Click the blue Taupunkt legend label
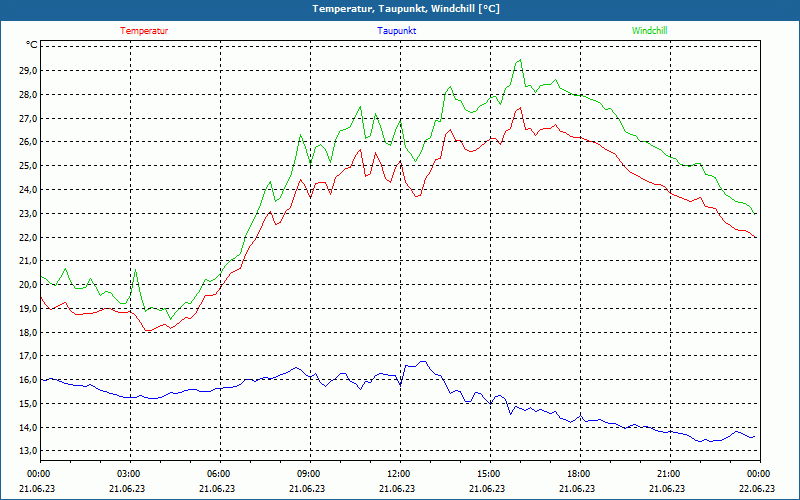Image resolution: width=800 pixels, height=500 pixels. (x=396, y=31)
